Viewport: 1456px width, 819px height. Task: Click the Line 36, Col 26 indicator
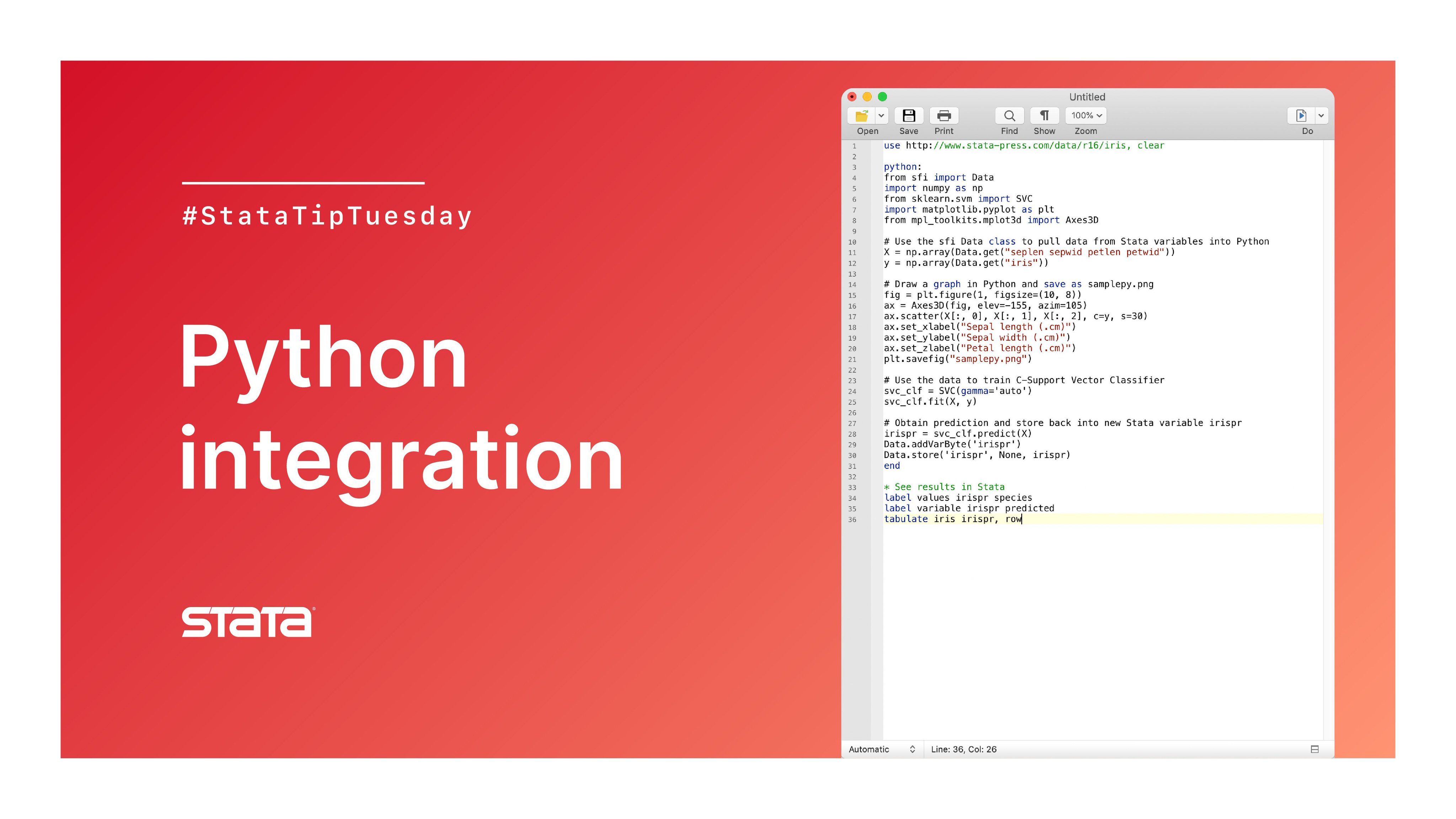pyautogui.click(x=964, y=749)
